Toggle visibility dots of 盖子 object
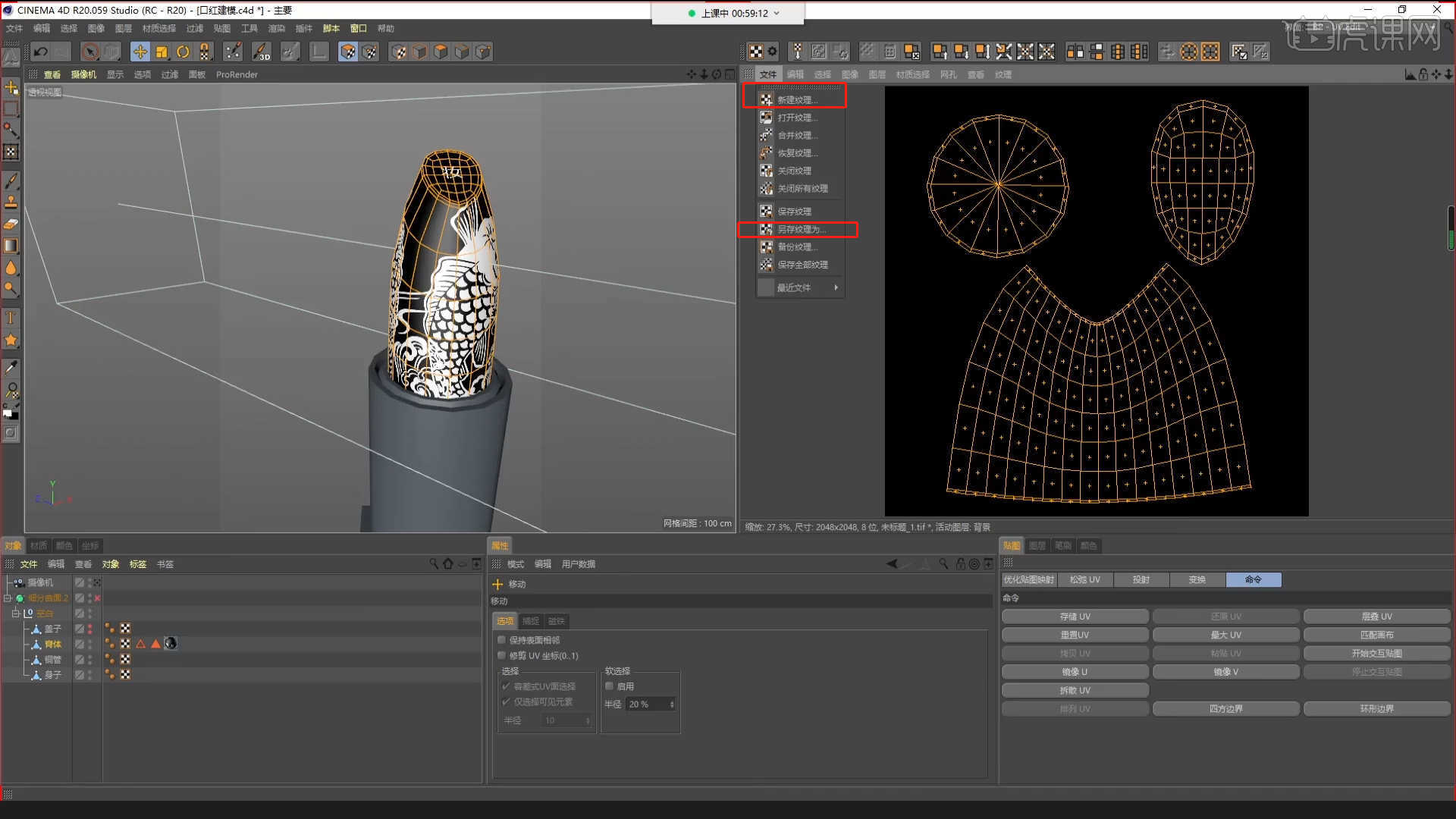The image size is (1456, 819). 89,629
